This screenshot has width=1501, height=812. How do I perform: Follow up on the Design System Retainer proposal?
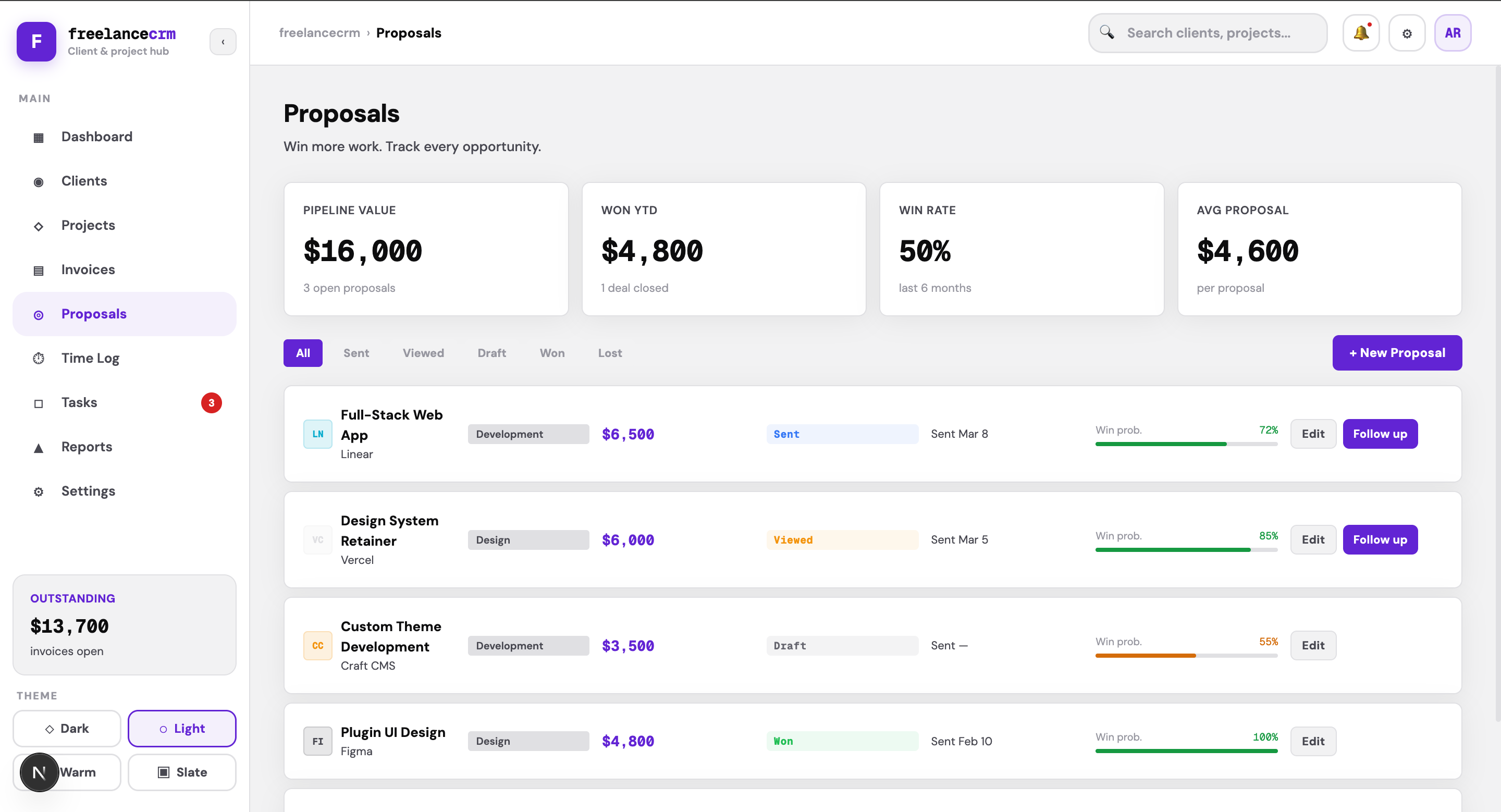click(1380, 539)
